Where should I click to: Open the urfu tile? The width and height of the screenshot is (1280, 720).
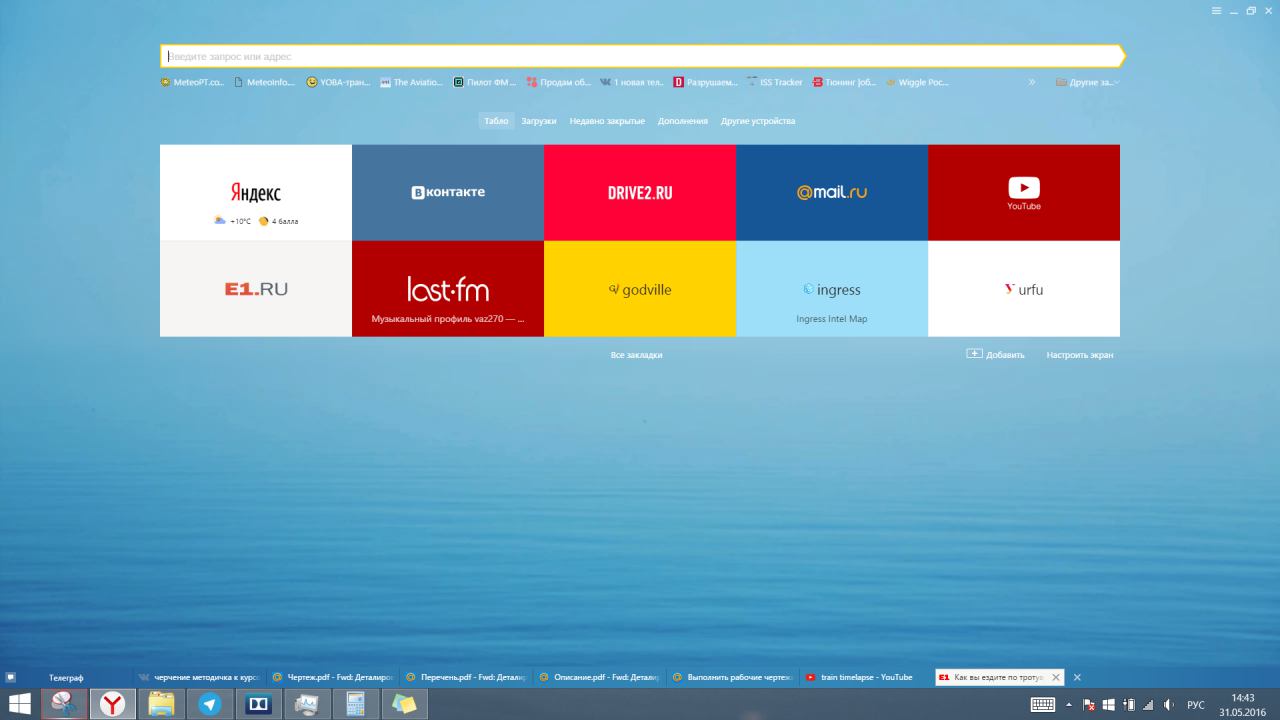[x=1024, y=289]
